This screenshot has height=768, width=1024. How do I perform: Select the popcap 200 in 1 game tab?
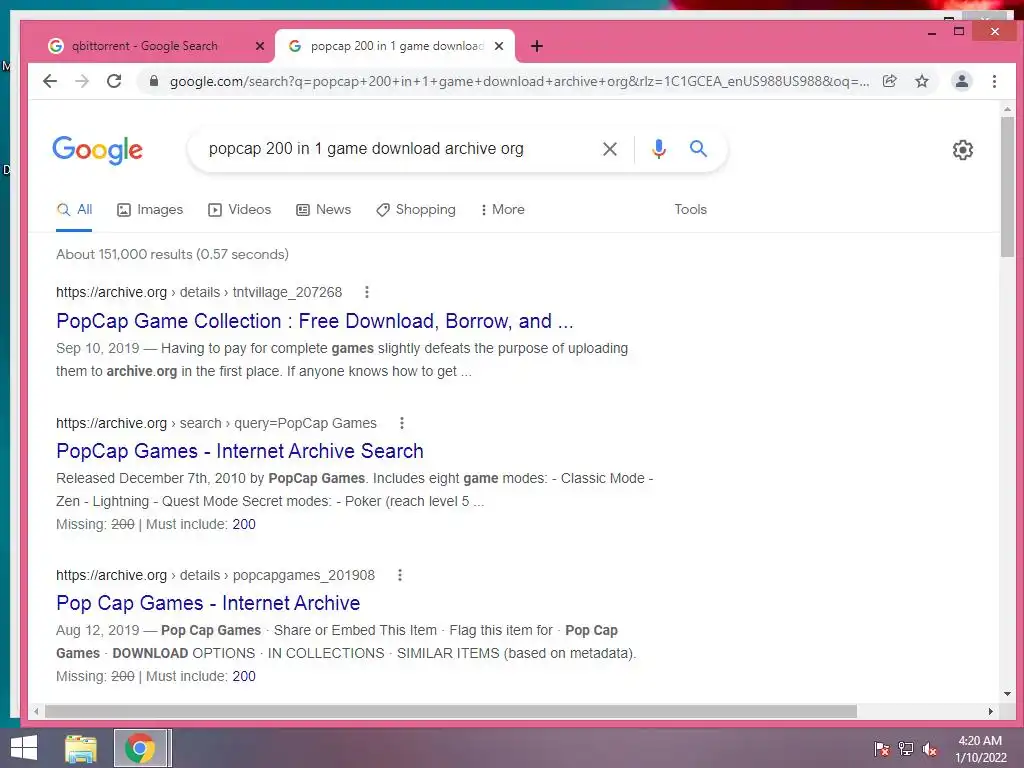click(x=395, y=46)
